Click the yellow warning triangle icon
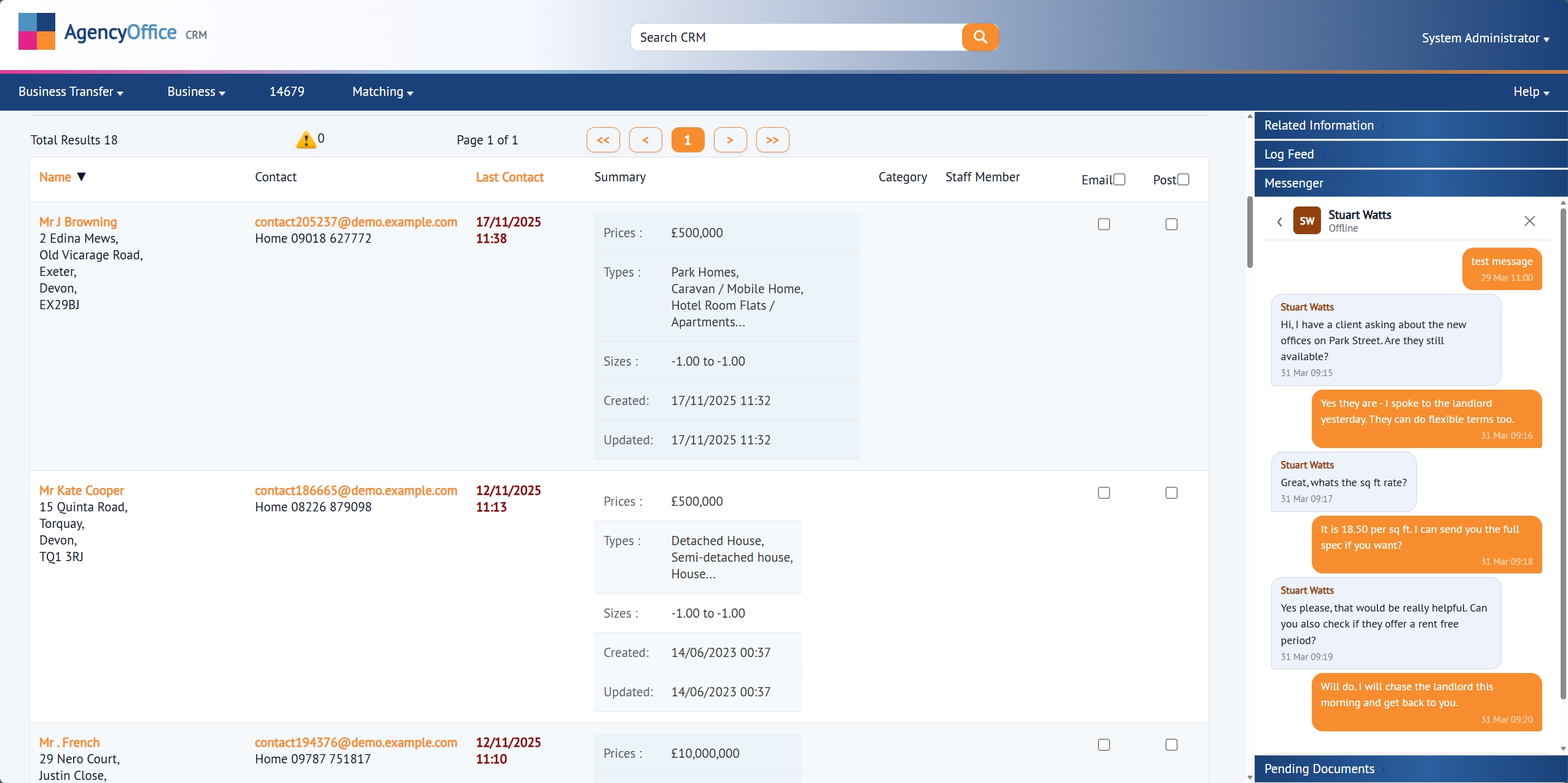 [x=305, y=140]
